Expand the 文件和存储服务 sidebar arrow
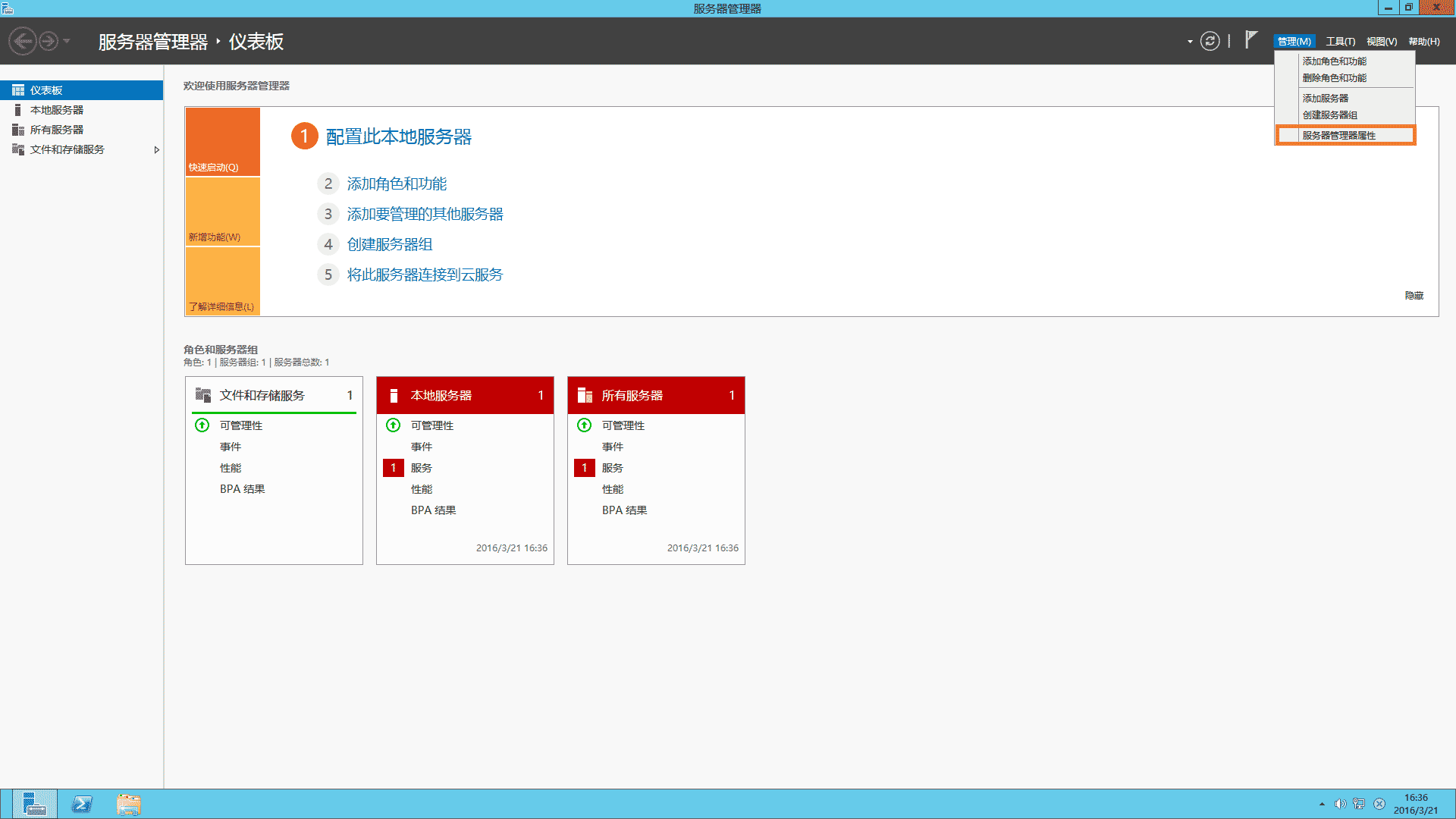Viewport: 1456px width, 819px height. coord(157,150)
